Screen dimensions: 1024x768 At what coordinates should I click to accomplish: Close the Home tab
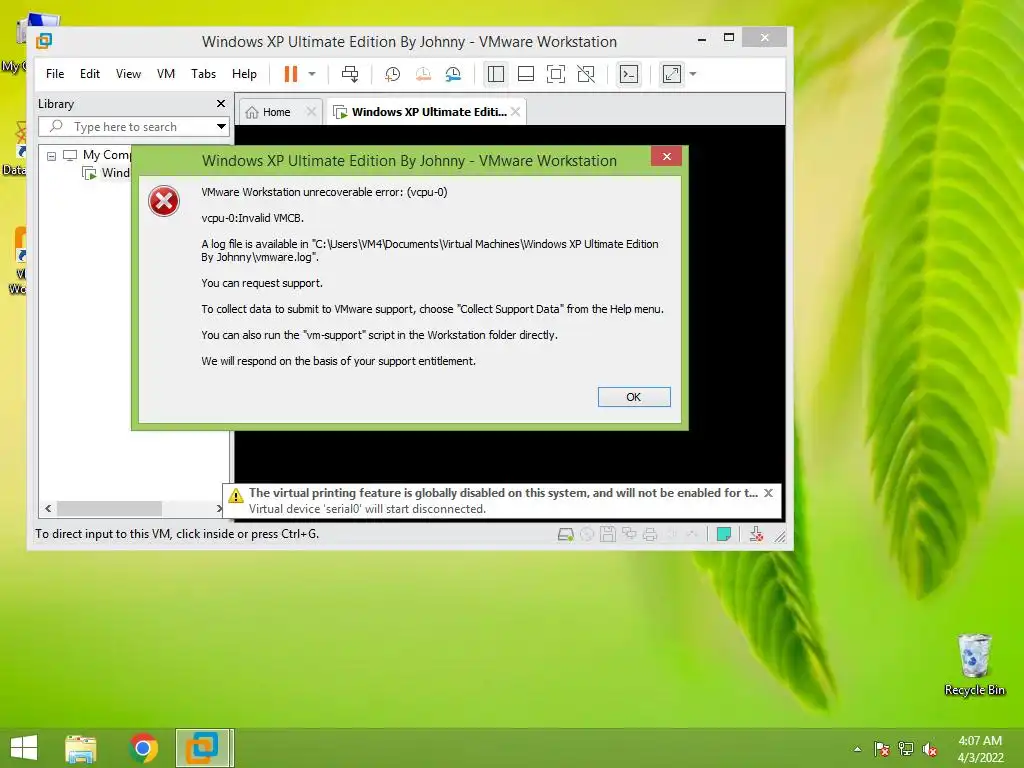(x=312, y=112)
